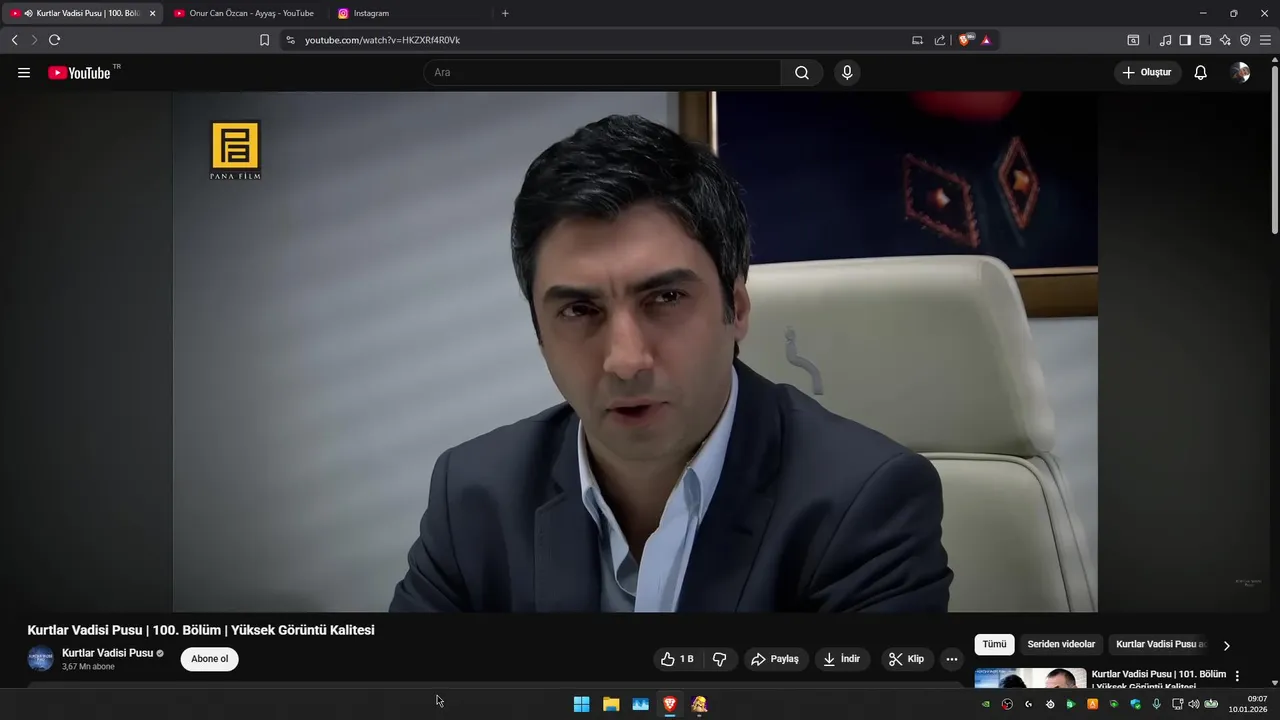Click the Brave Rewards triangle icon
The width and height of the screenshot is (1280, 720).
coord(986,40)
